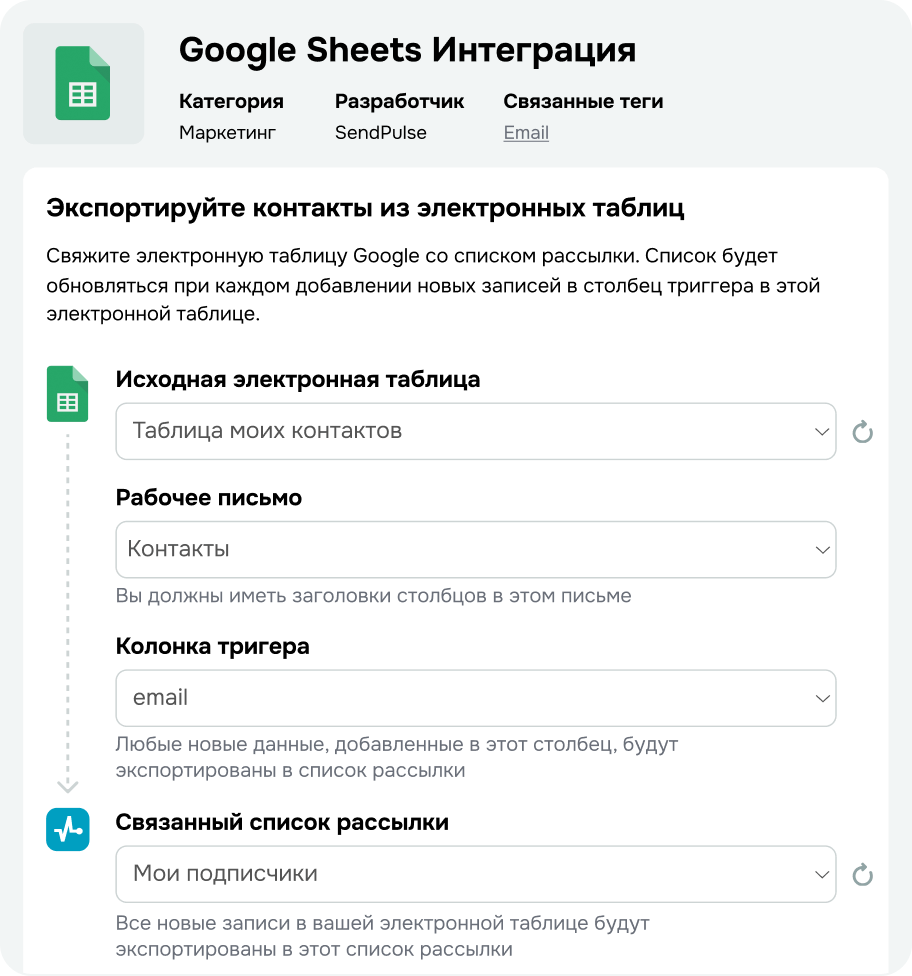Open the 'Мои подписчики' mailing list dropdown
This screenshot has height=976, width=912.
coord(476,874)
